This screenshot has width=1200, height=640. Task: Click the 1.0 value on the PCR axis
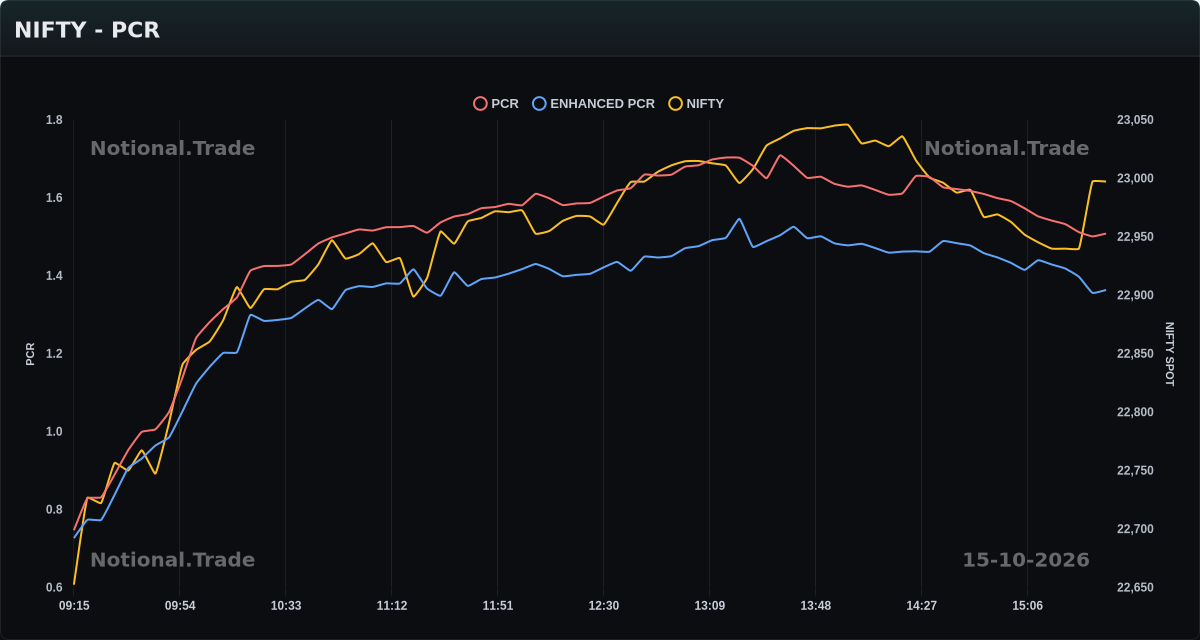(54, 432)
